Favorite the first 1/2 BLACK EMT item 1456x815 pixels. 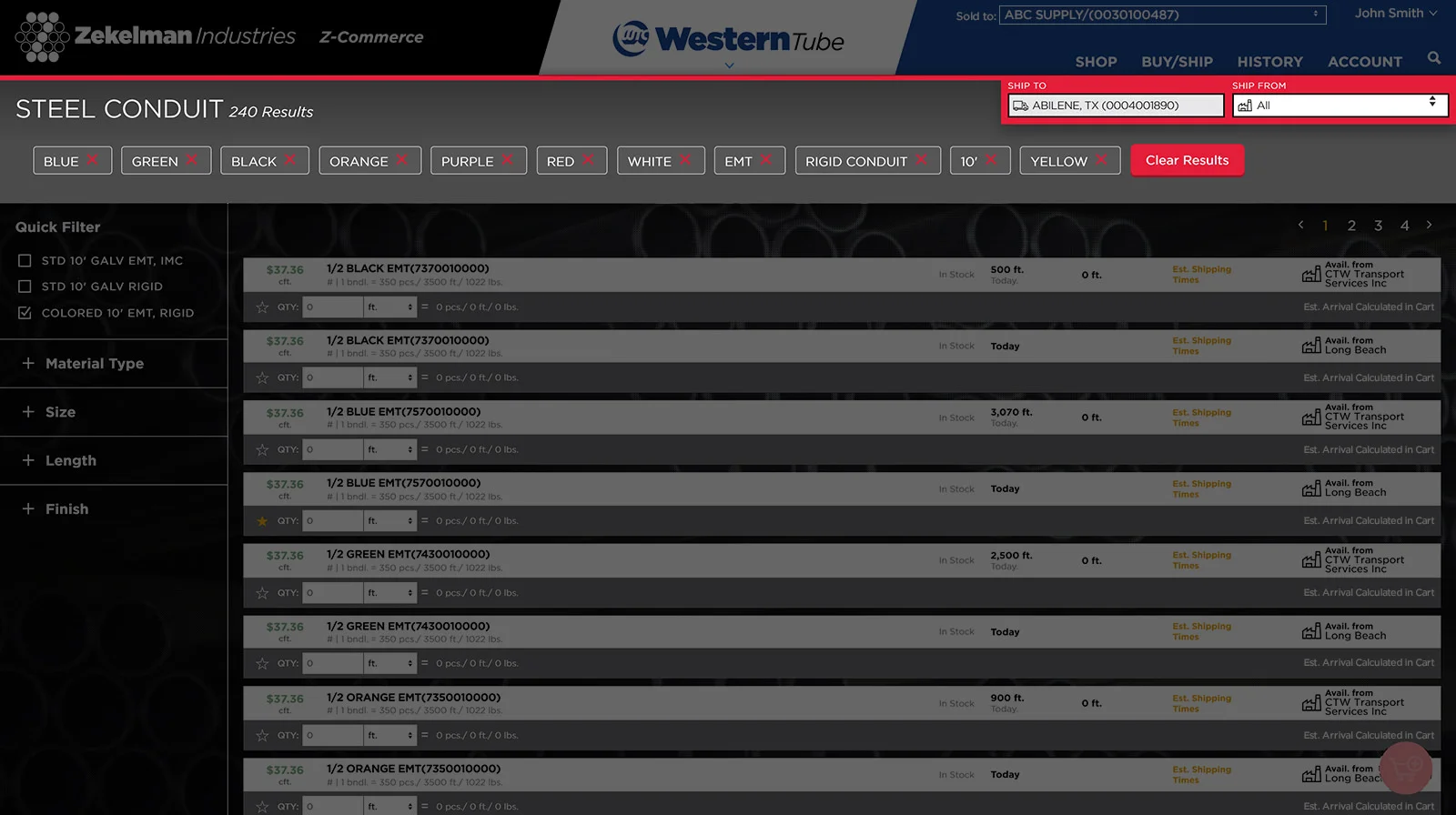(x=262, y=307)
